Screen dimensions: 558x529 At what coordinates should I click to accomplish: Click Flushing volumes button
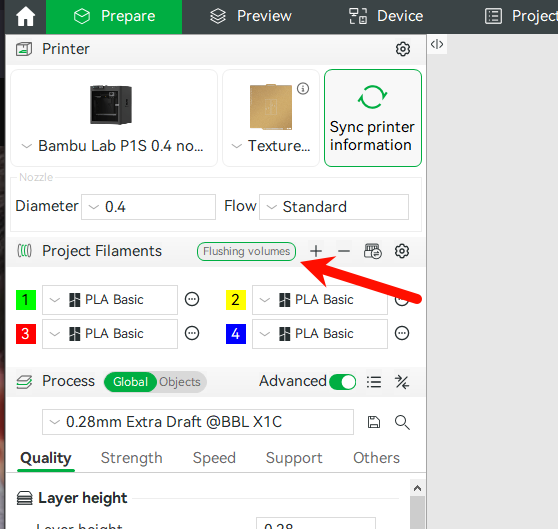(247, 252)
